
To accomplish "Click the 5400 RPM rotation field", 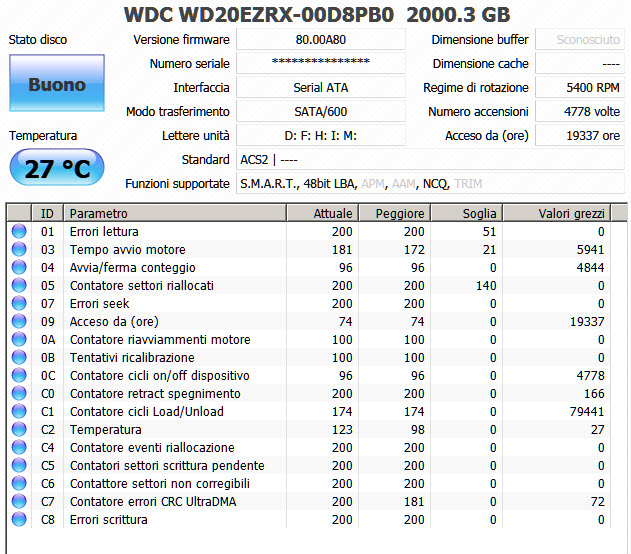I will point(580,87).
